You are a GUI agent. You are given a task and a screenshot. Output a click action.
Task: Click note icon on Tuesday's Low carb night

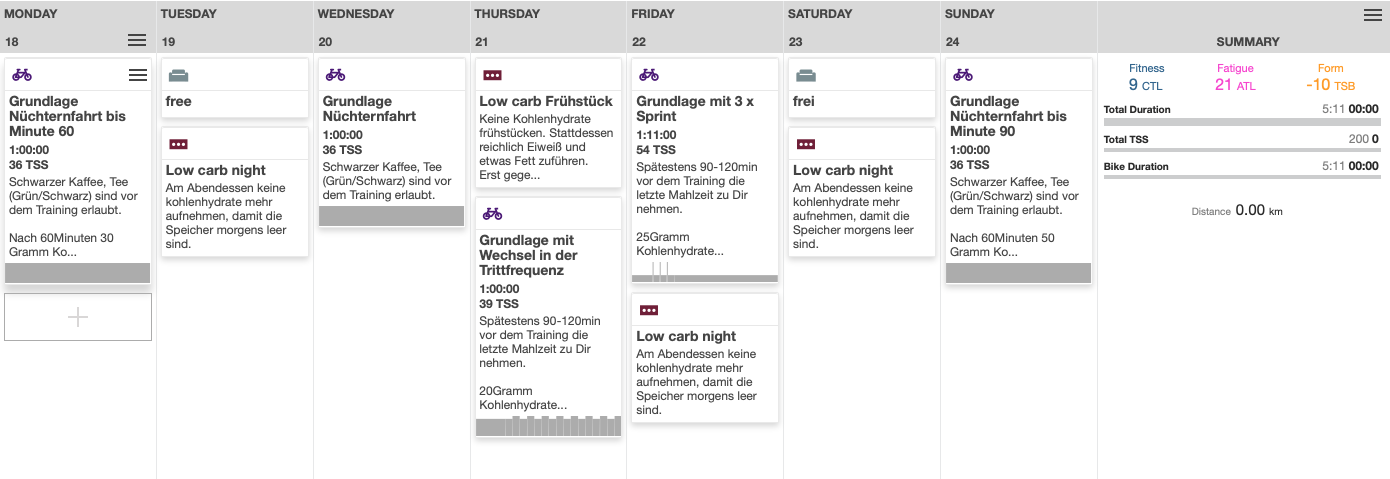click(x=179, y=144)
